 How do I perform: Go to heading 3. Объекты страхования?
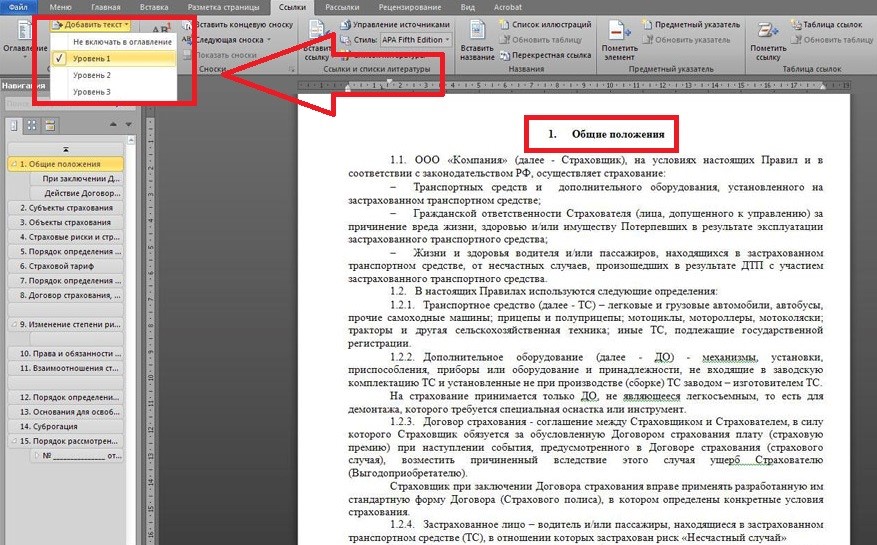[65, 222]
